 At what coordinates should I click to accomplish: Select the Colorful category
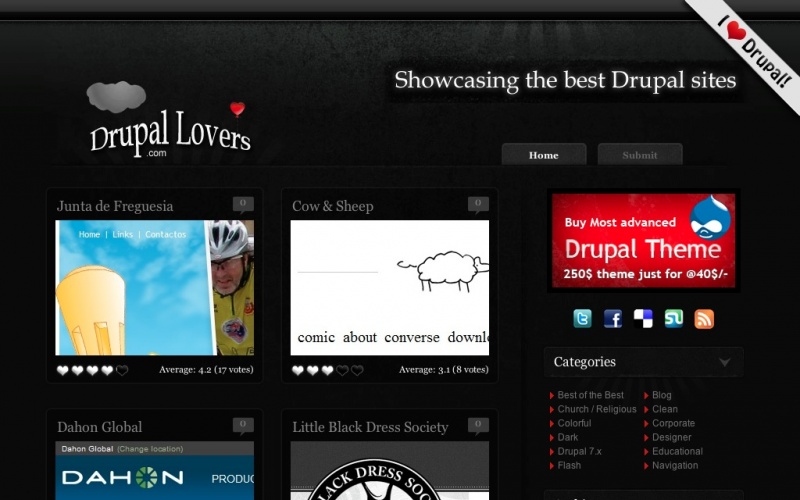(574, 423)
